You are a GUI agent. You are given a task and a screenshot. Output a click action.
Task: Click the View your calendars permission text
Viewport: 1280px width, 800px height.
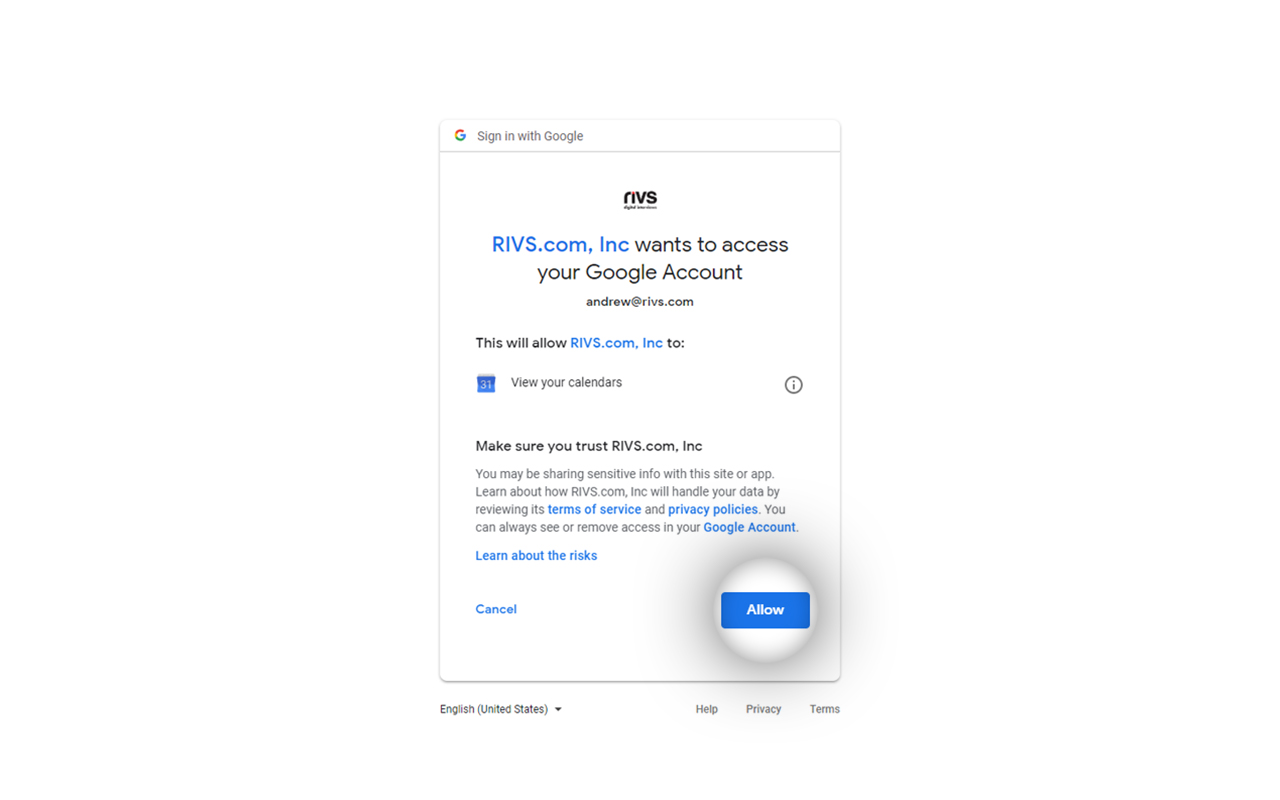pyautogui.click(x=566, y=383)
